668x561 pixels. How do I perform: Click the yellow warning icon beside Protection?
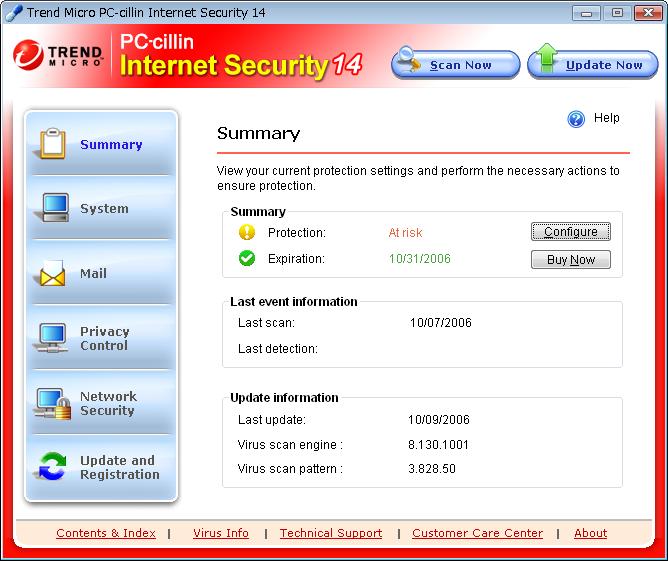click(247, 232)
